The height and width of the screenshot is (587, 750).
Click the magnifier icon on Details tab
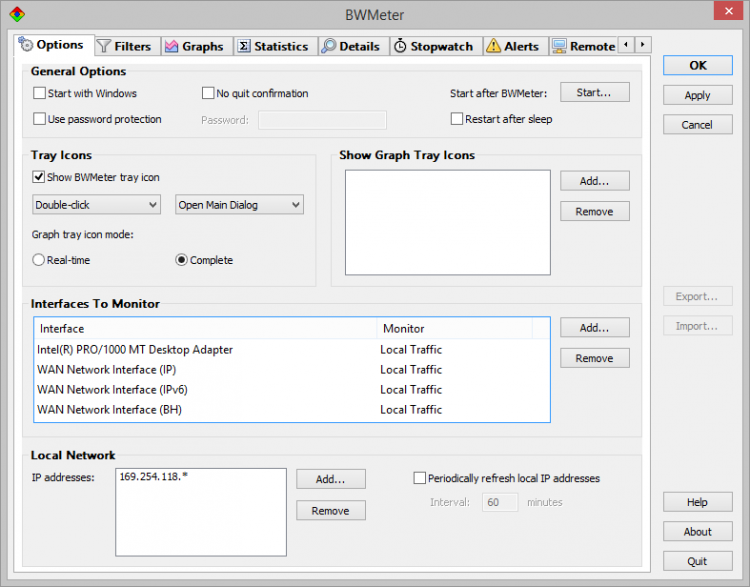tap(328, 46)
